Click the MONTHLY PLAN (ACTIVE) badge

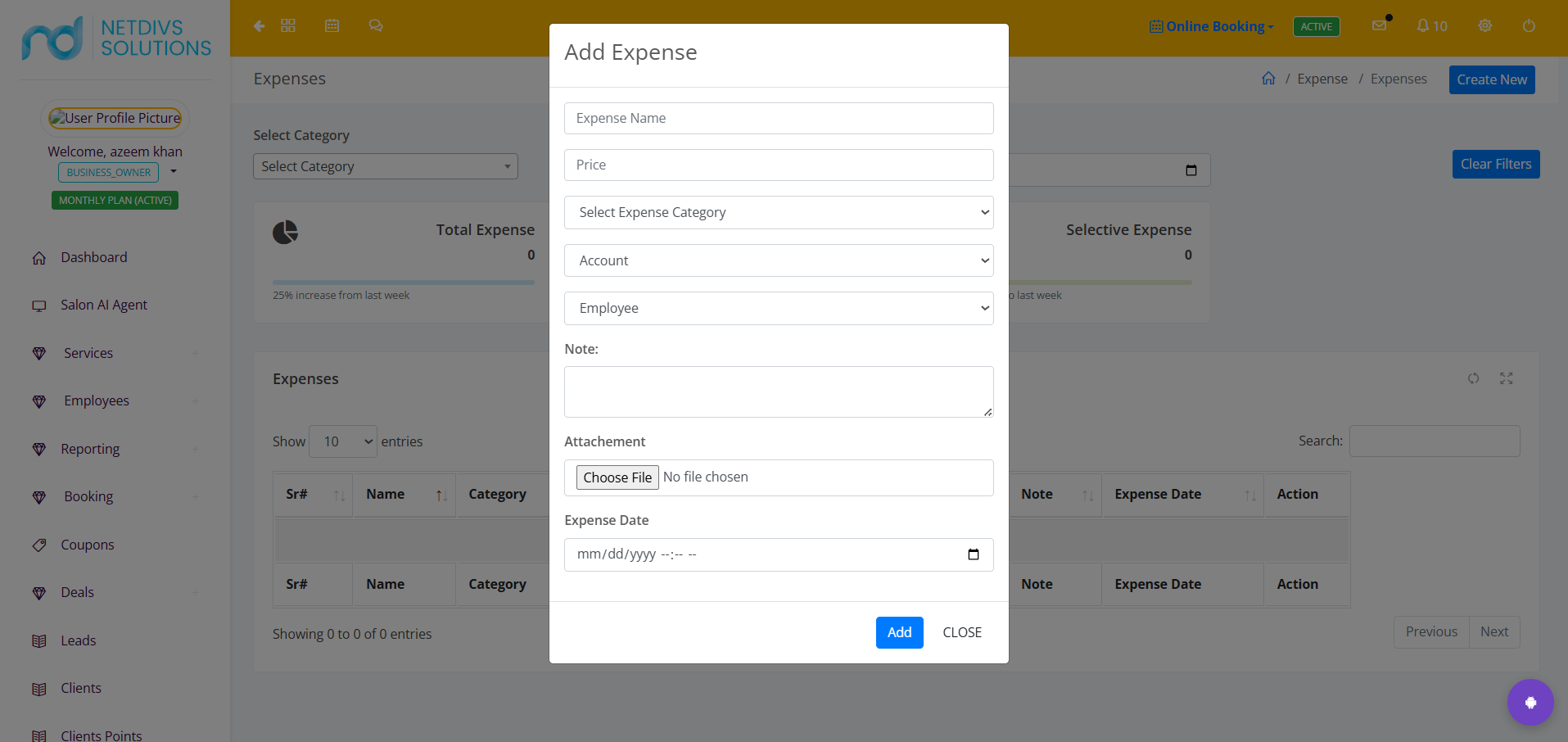coord(115,200)
